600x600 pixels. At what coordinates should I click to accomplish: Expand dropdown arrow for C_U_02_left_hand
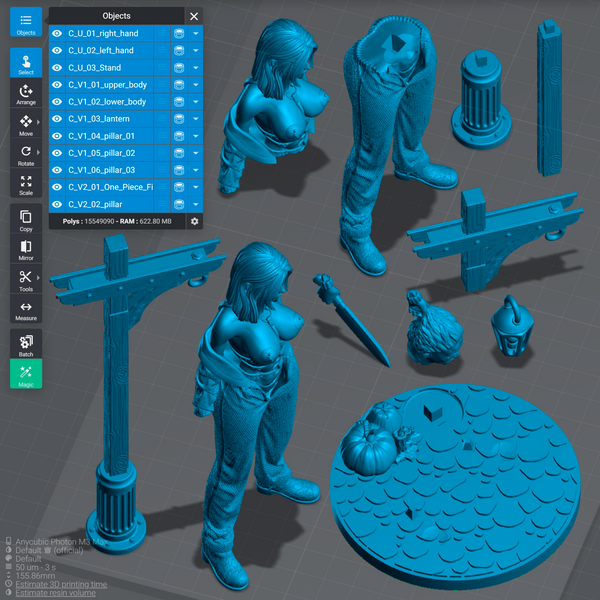point(196,51)
